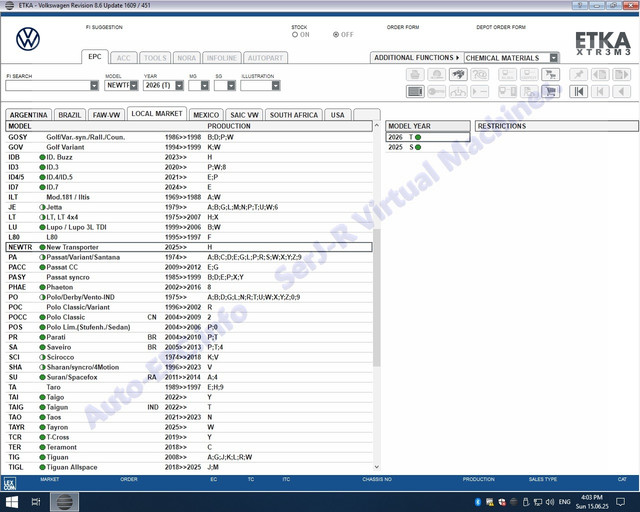Switch to the BRAZIL market tab
The image size is (640, 512).
[x=70, y=115]
